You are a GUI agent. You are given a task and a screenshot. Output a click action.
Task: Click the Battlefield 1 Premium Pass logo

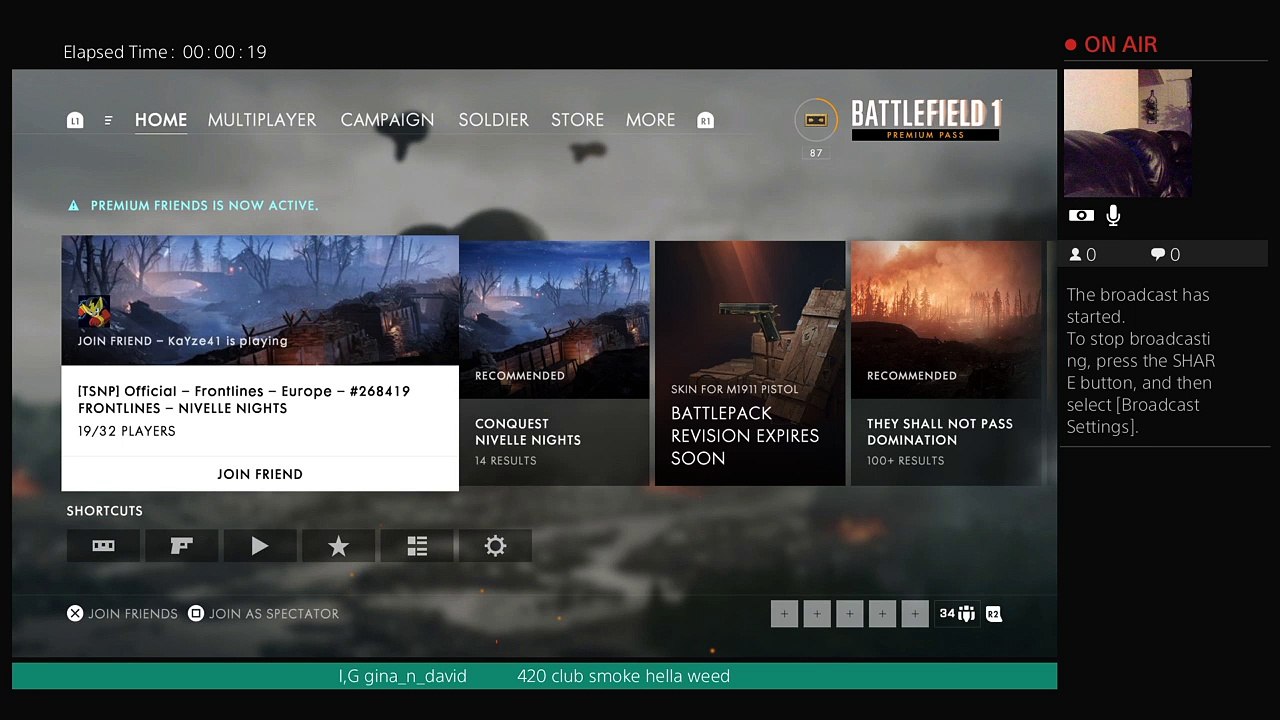926,120
